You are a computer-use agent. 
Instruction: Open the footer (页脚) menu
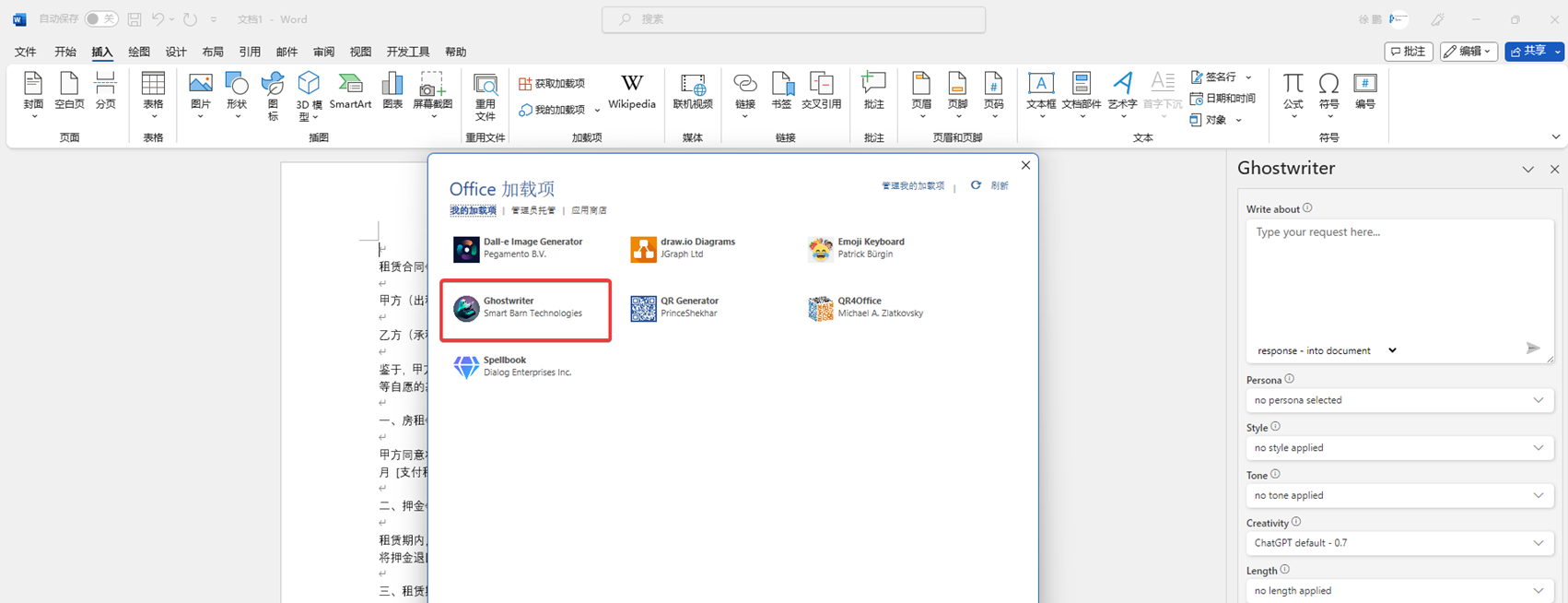point(958,94)
